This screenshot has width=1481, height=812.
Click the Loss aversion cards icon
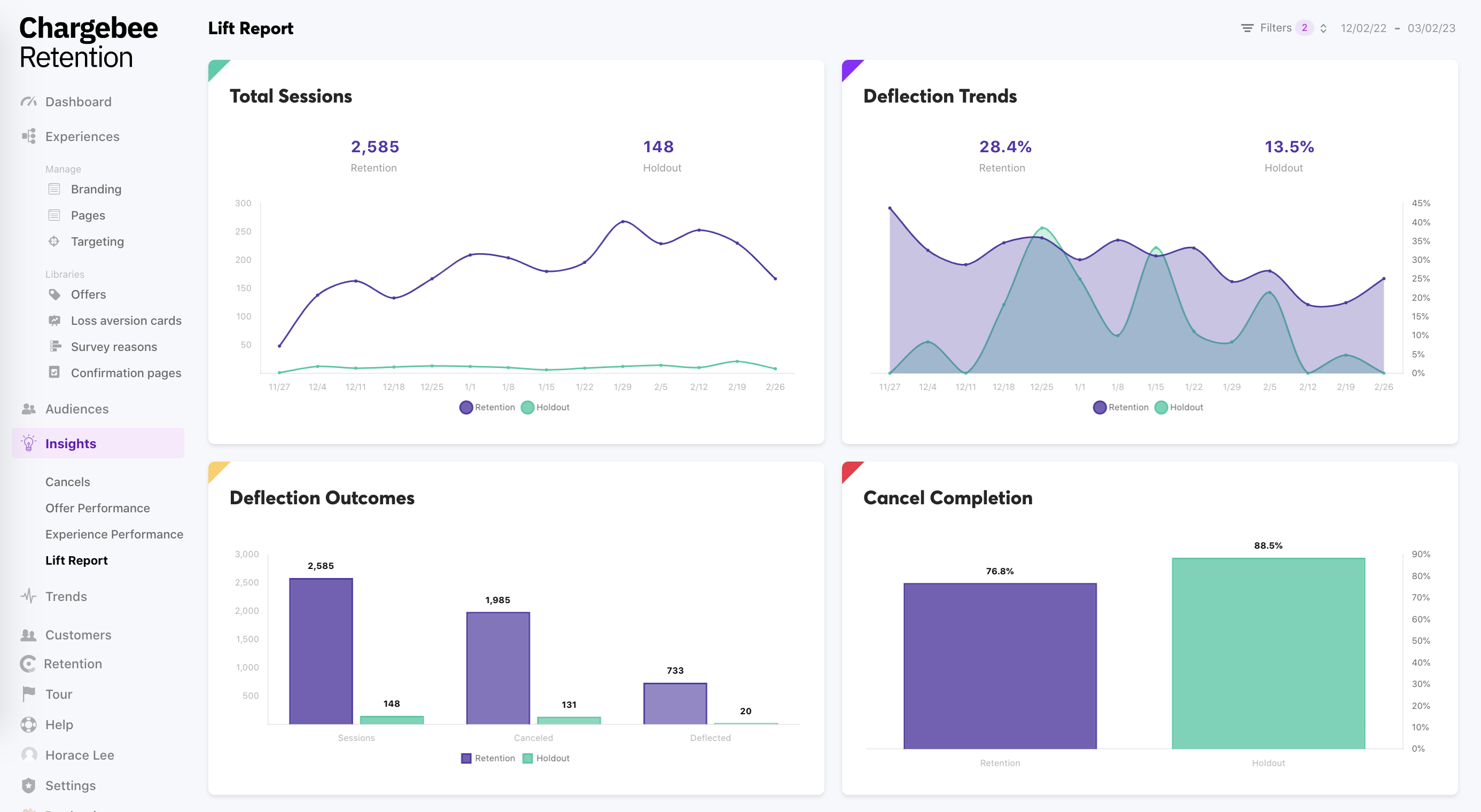54,321
